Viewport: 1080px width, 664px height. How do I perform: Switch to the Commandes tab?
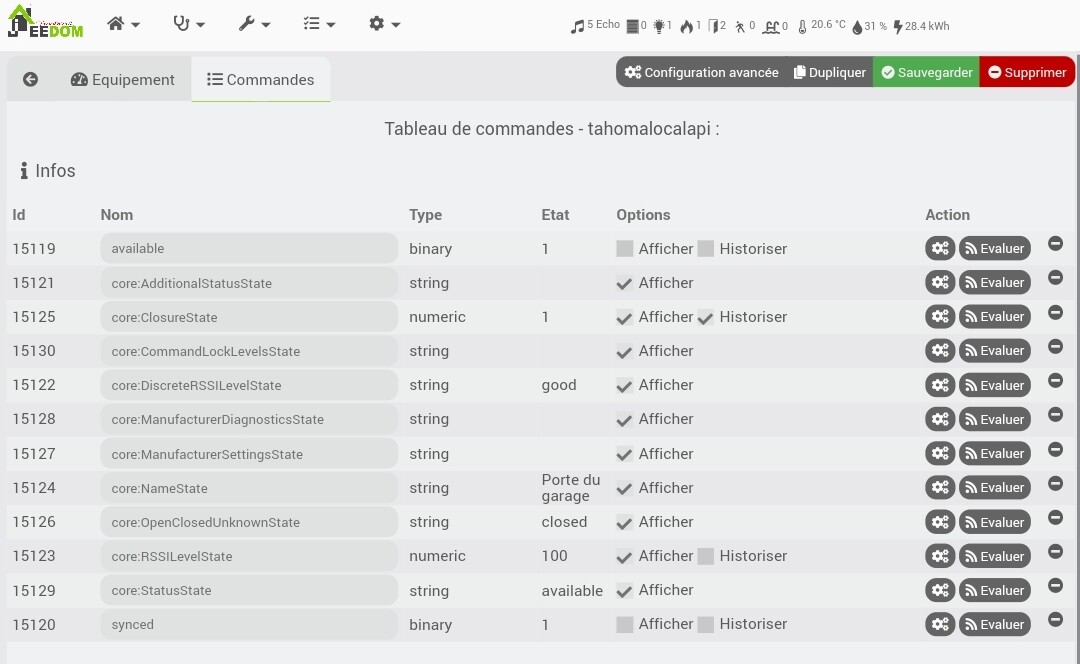(261, 80)
